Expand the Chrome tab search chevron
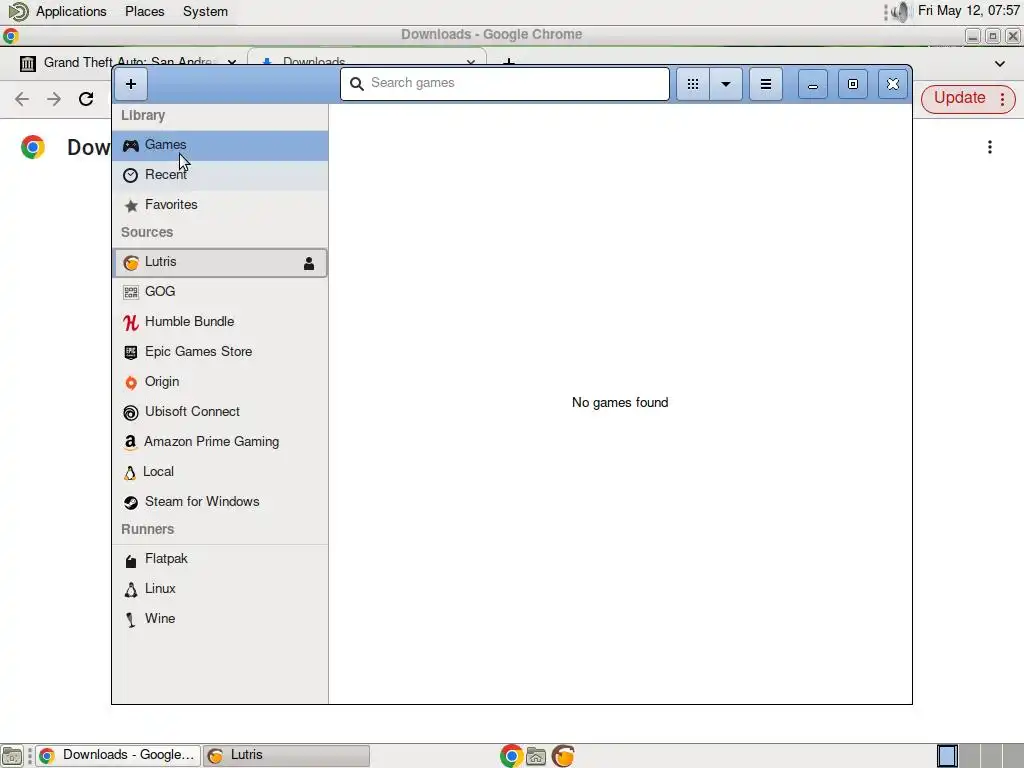 click(999, 64)
